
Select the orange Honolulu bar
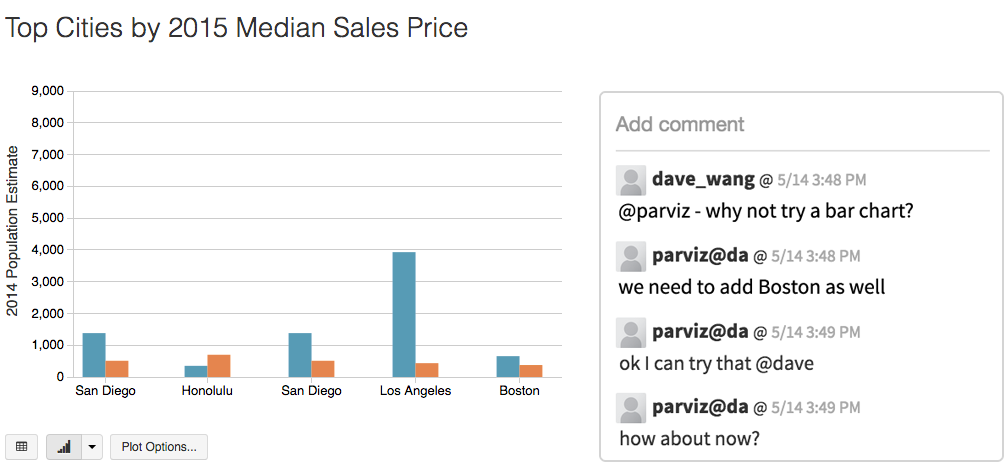tap(219, 366)
